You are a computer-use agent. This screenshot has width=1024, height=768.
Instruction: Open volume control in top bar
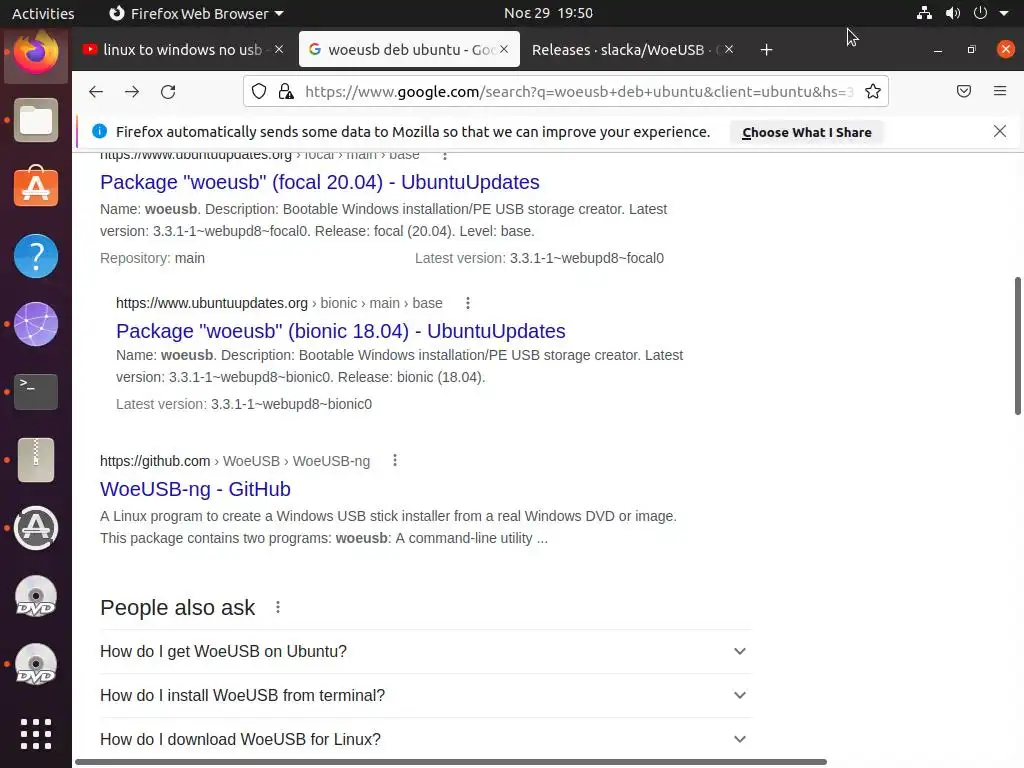pyautogui.click(x=953, y=13)
